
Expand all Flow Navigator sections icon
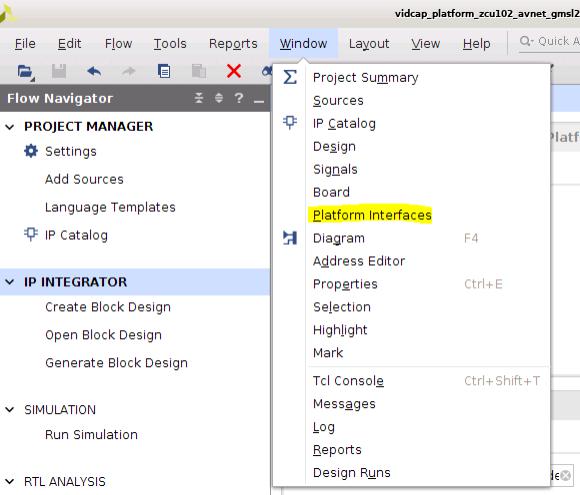219,98
